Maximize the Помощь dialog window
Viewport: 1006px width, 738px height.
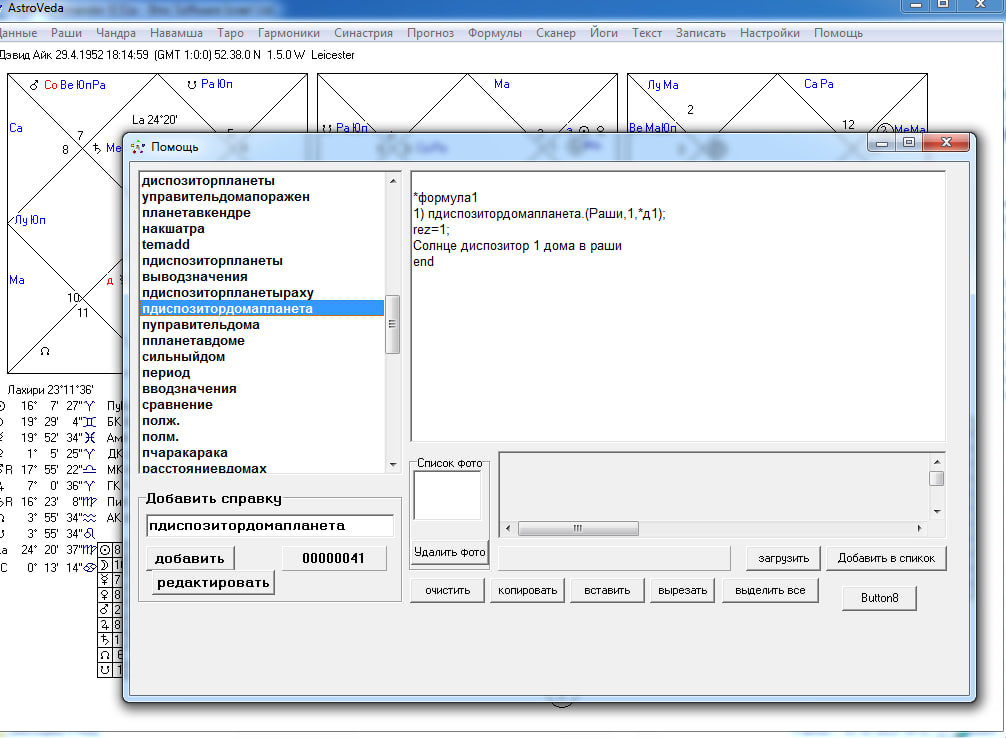908,143
